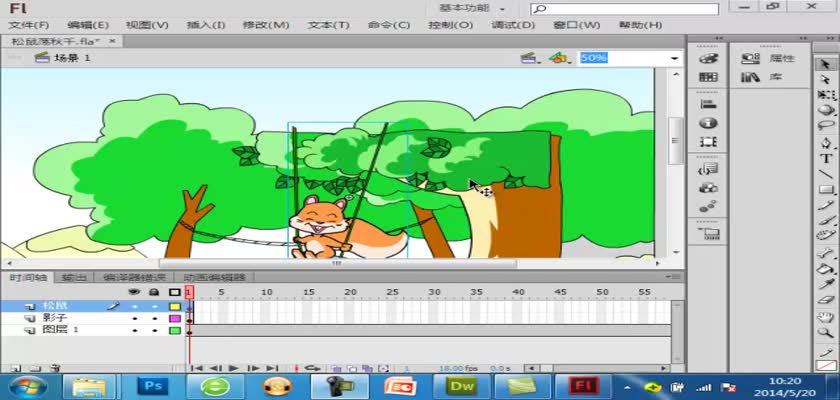Switch to the 输出 tab
This screenshot has width=840, height=400.
[x=74, y=277]
